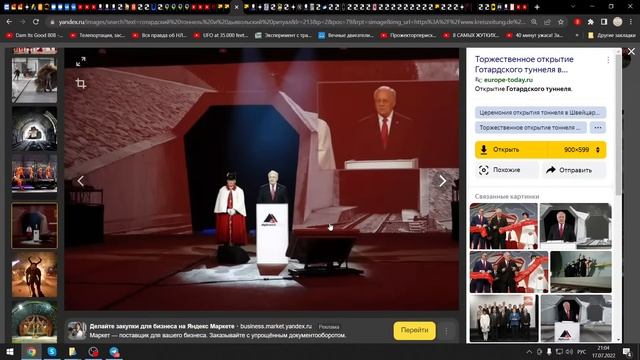Close the Yandex image viewer

pyautogui.click(x=631, y=51)
